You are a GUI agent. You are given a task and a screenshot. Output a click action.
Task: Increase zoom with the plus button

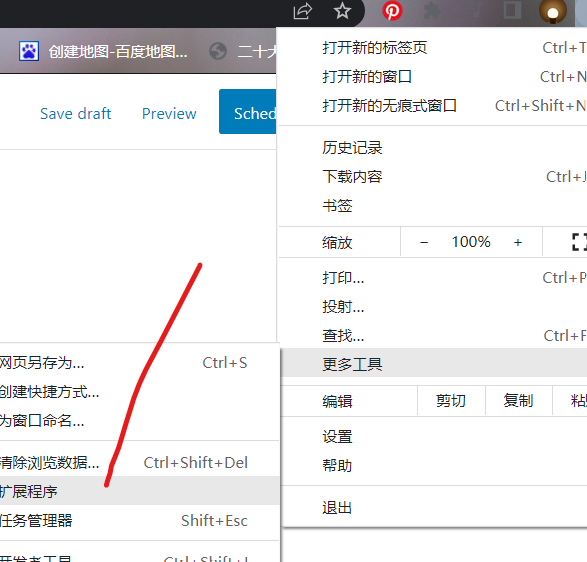[x=518, y=242]
